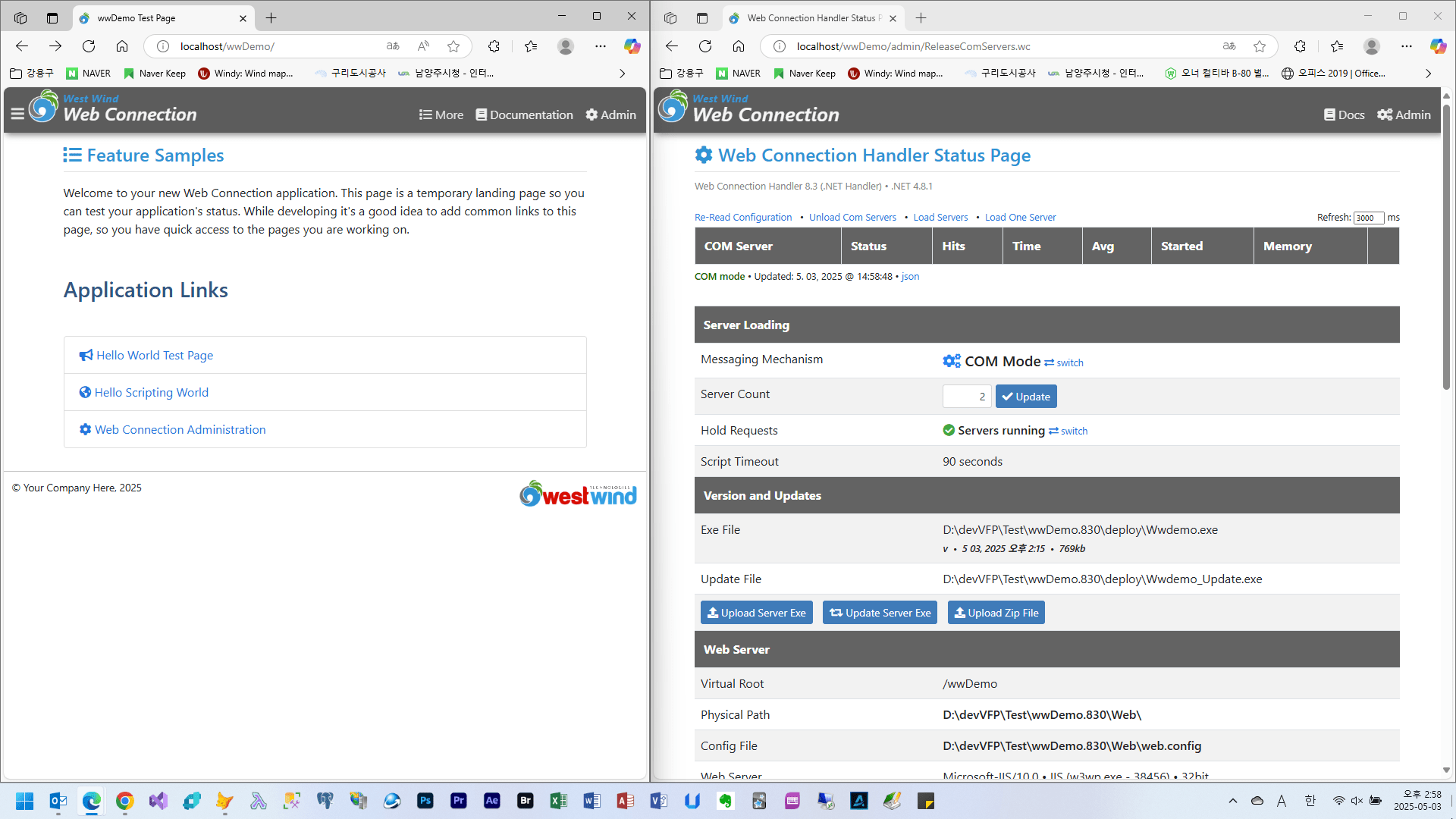Click Load Servers link

[x=940, y=217]
